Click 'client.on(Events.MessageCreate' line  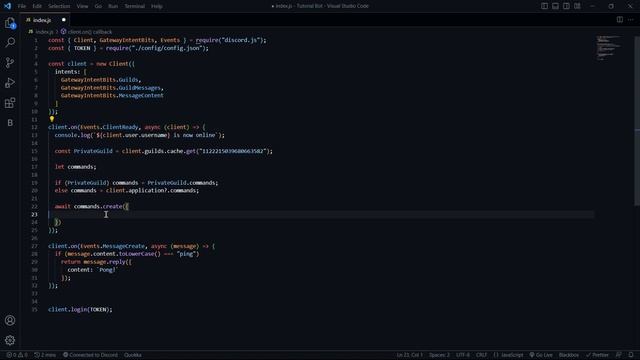pos(131,246)
